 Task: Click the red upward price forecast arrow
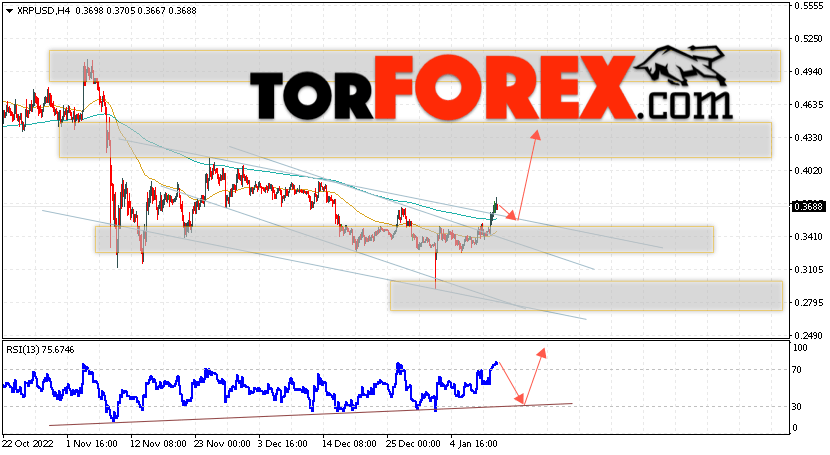coord(528,175)
